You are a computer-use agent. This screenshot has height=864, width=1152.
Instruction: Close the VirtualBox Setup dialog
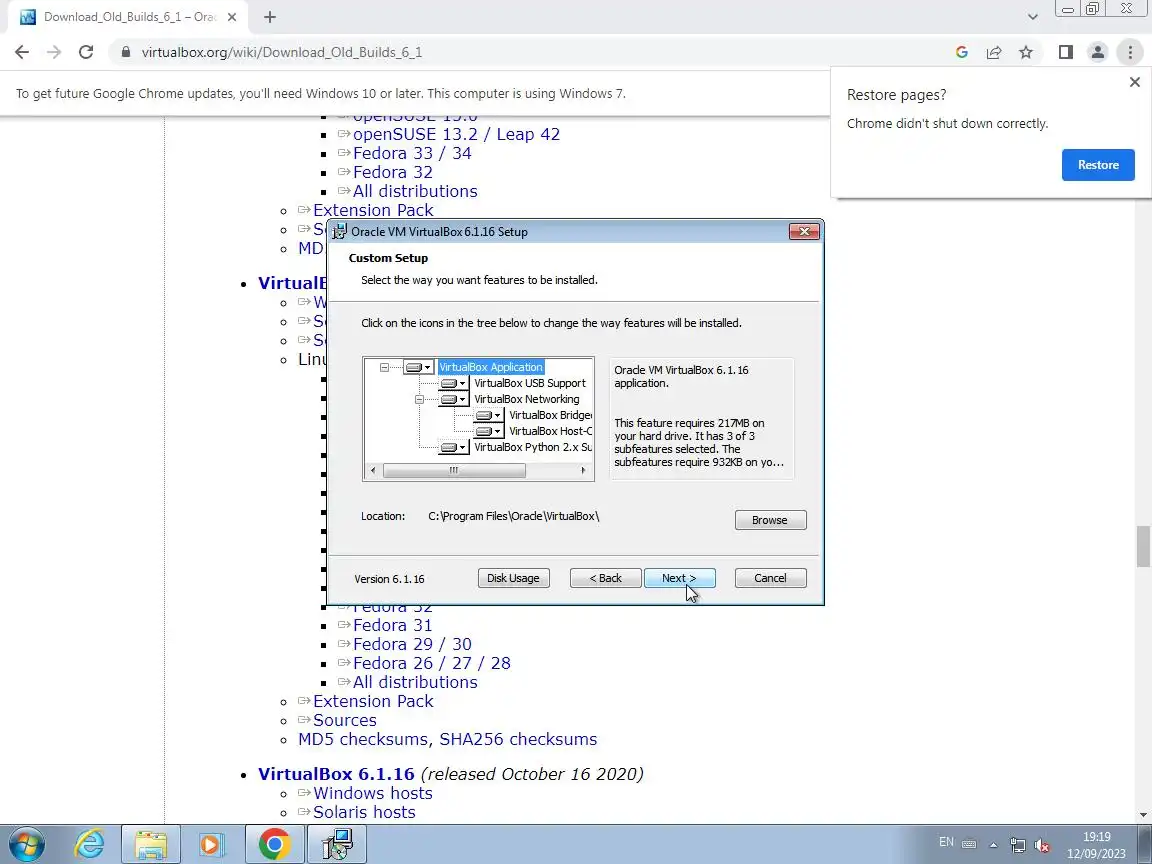coord(804,231)
